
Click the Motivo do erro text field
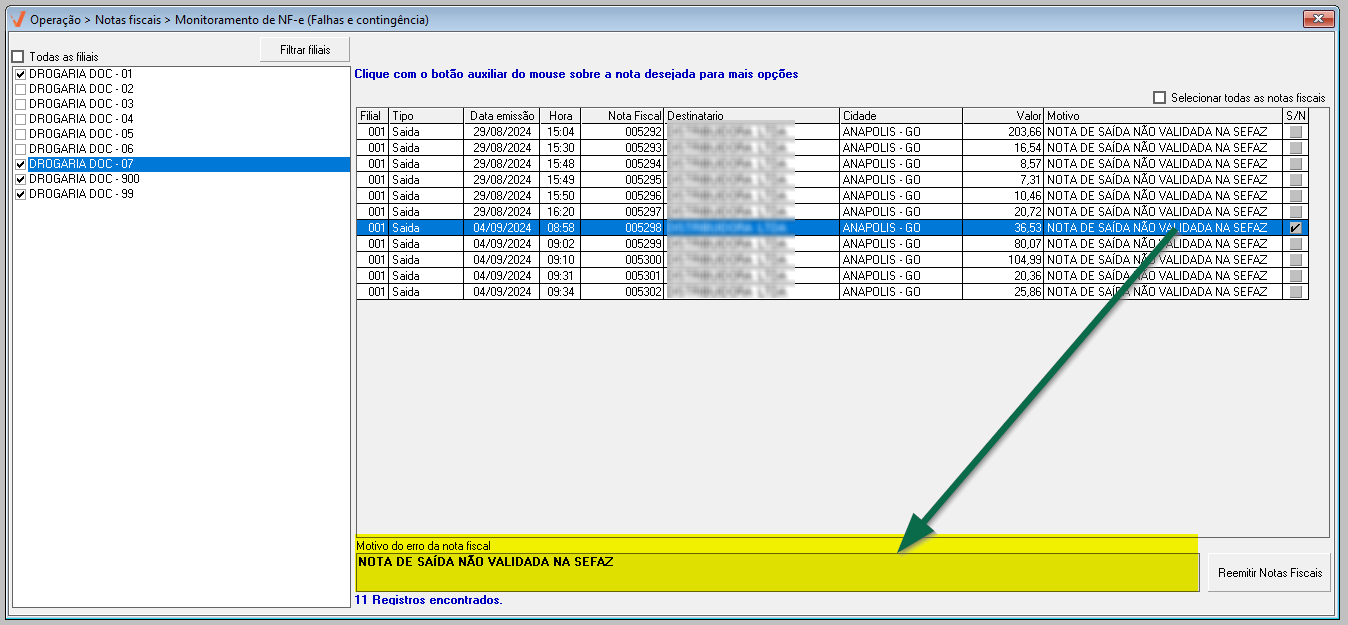click(777, 572)
